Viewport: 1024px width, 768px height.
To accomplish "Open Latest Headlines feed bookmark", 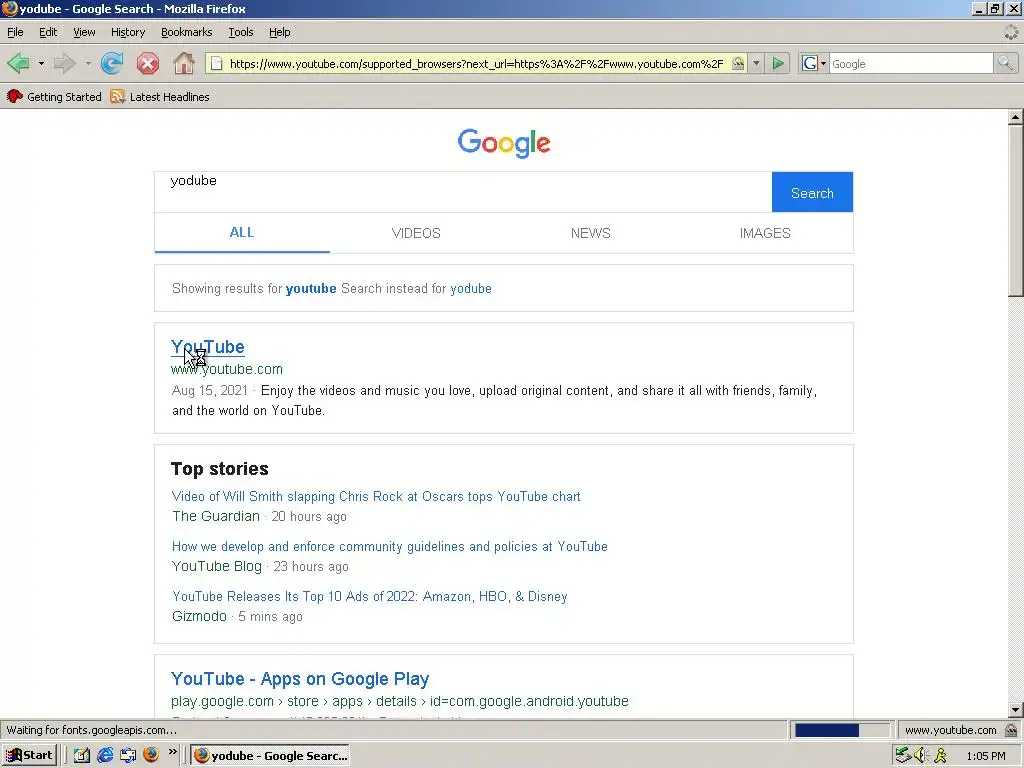I will [x=160, y=97].
